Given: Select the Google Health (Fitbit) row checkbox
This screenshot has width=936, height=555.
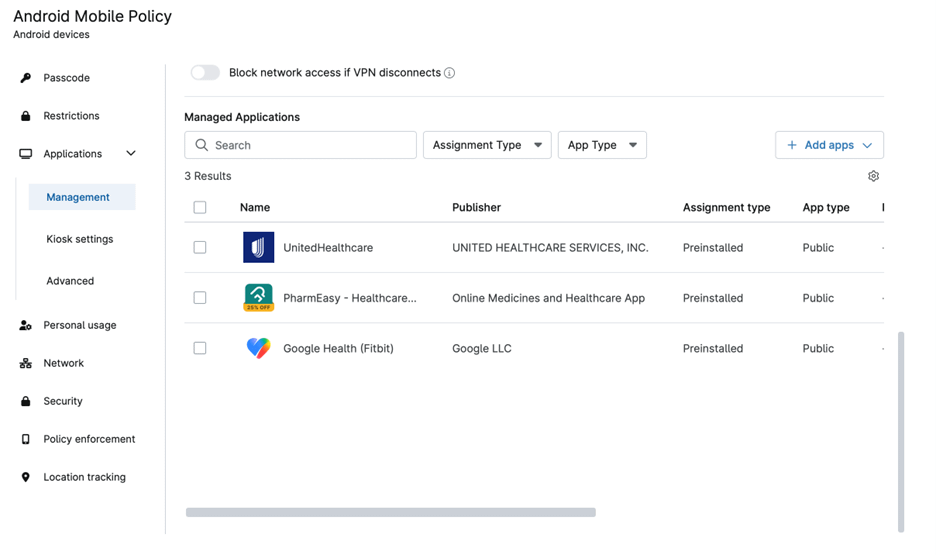Looking at the screenshot, I should [200, 348].
